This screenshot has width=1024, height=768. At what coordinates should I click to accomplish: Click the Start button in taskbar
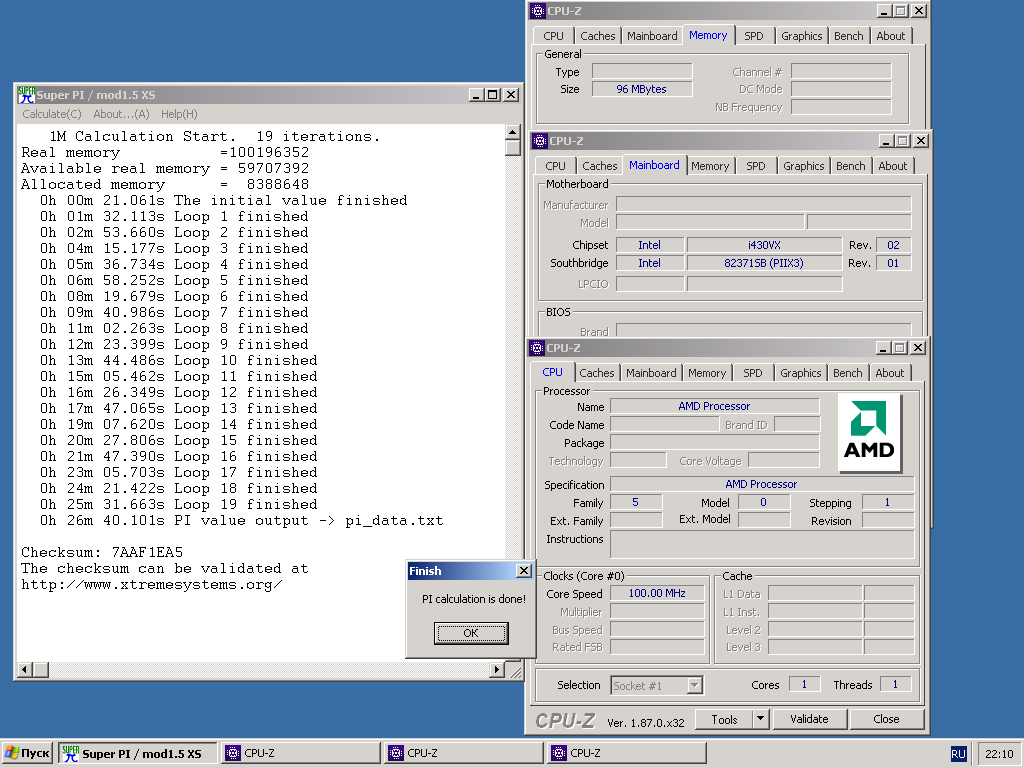pos(27,753)
